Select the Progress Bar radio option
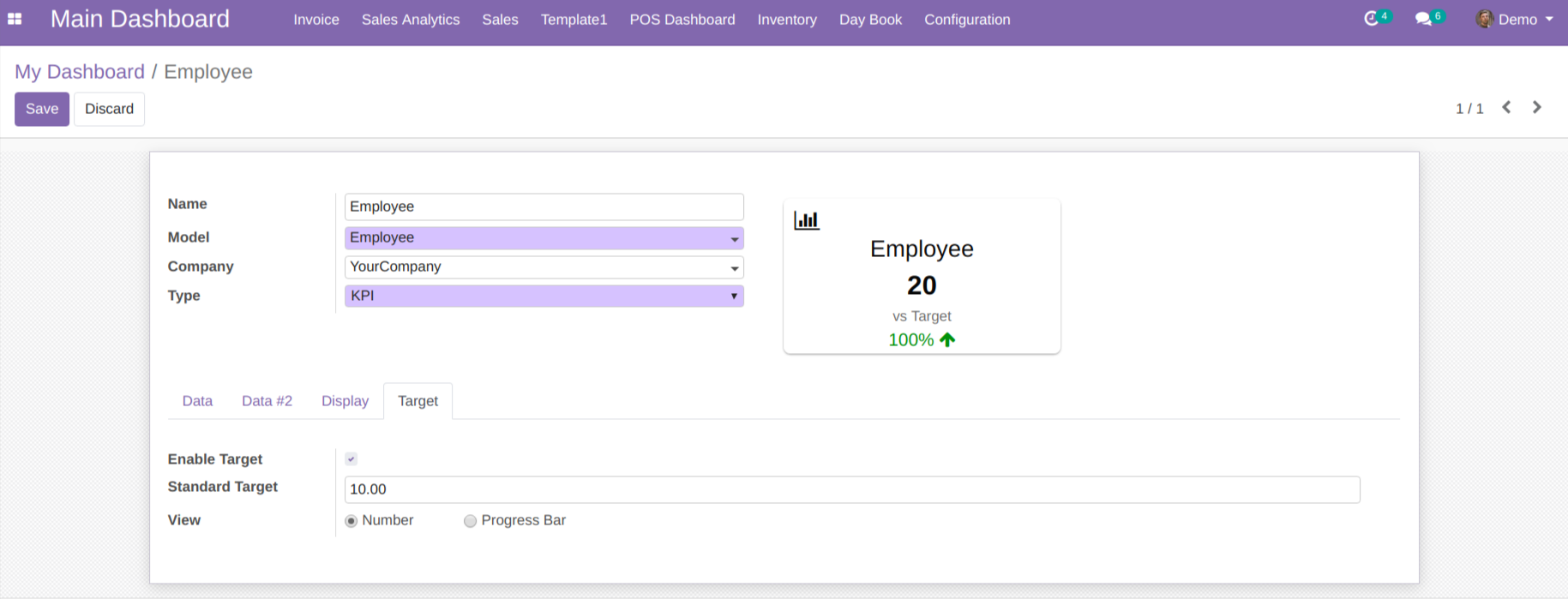The height and width of the screenshot is (599, 1568). 470,521
